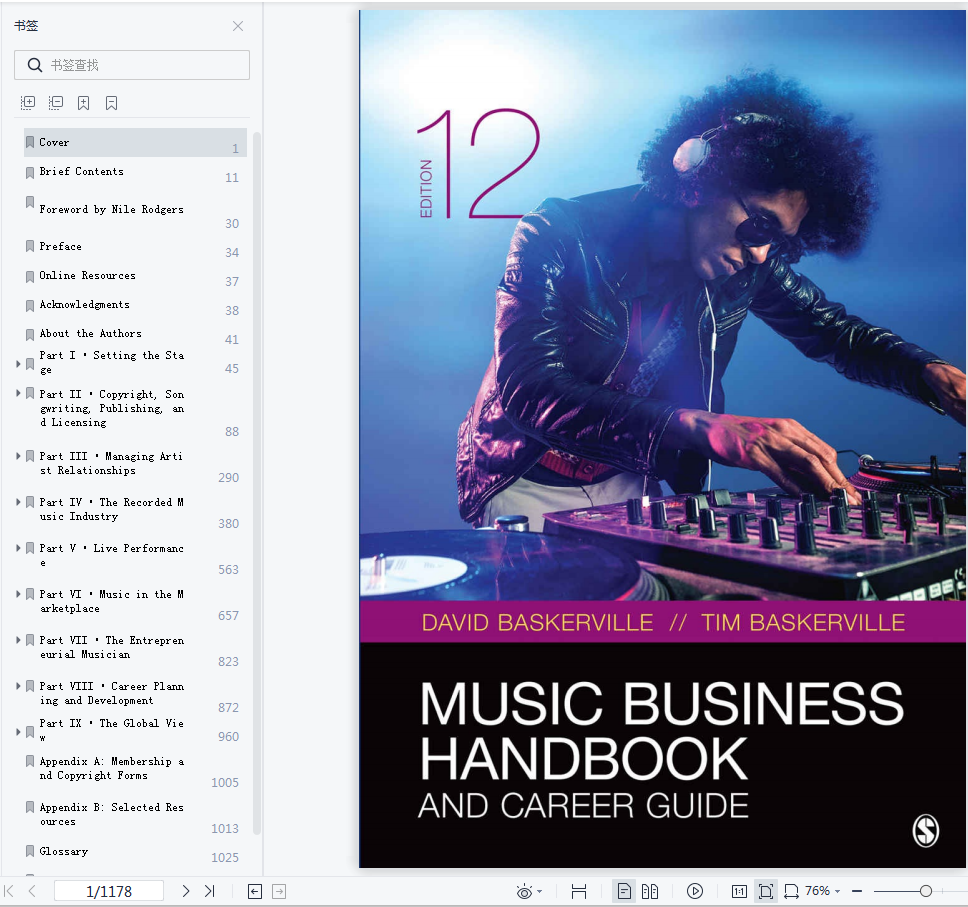Click the previous view back icon

click(255, 891)
